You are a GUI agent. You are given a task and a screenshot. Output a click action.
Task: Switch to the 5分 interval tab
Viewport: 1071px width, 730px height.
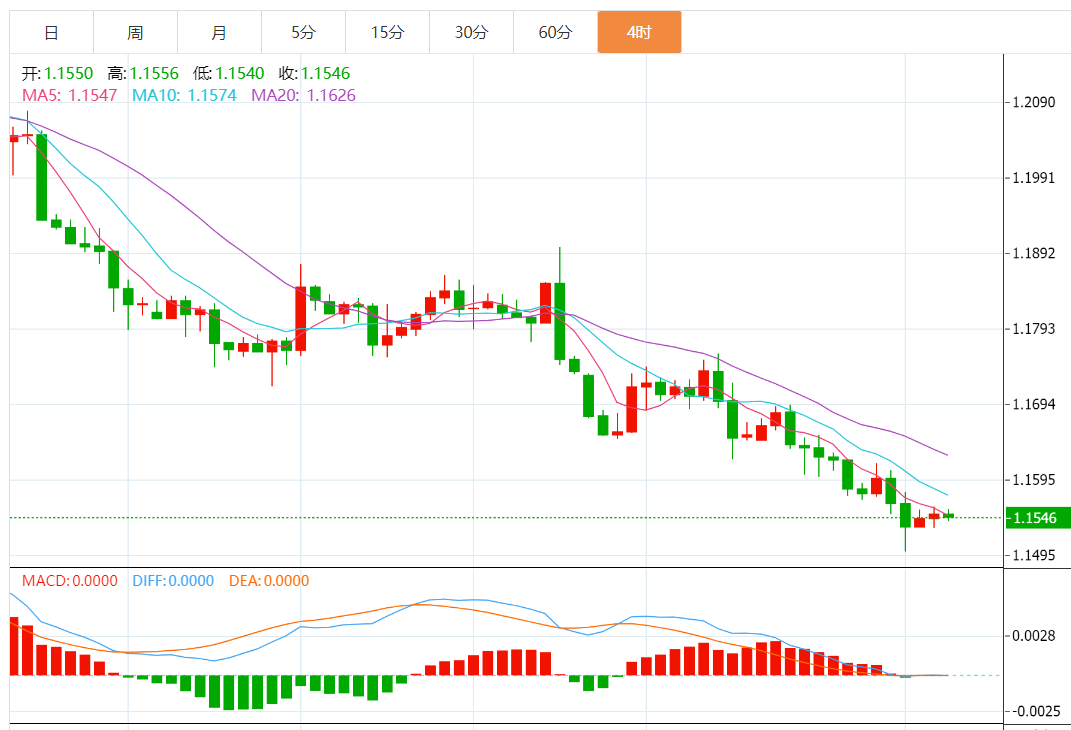click(303, 32)
